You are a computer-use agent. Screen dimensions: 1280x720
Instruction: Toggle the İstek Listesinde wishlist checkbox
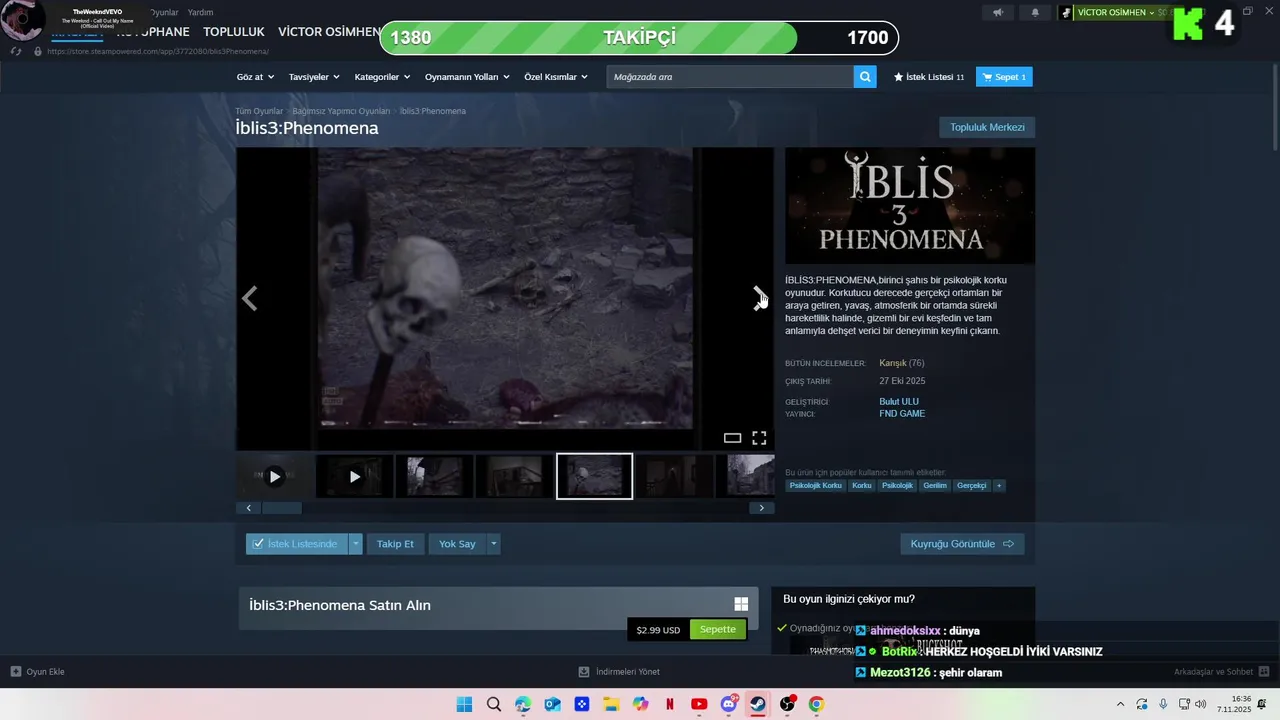point(258,544)
